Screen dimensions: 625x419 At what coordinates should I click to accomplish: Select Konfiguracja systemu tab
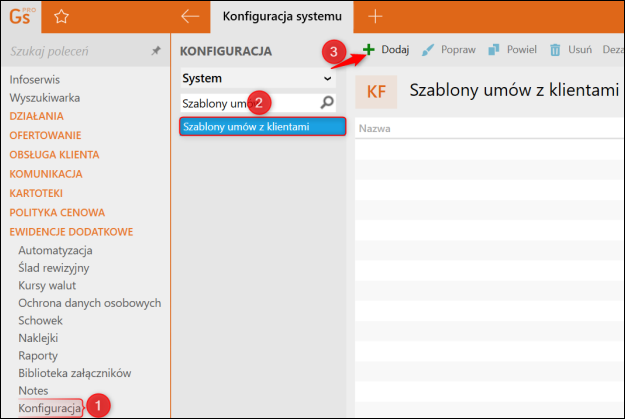(282, 16)
